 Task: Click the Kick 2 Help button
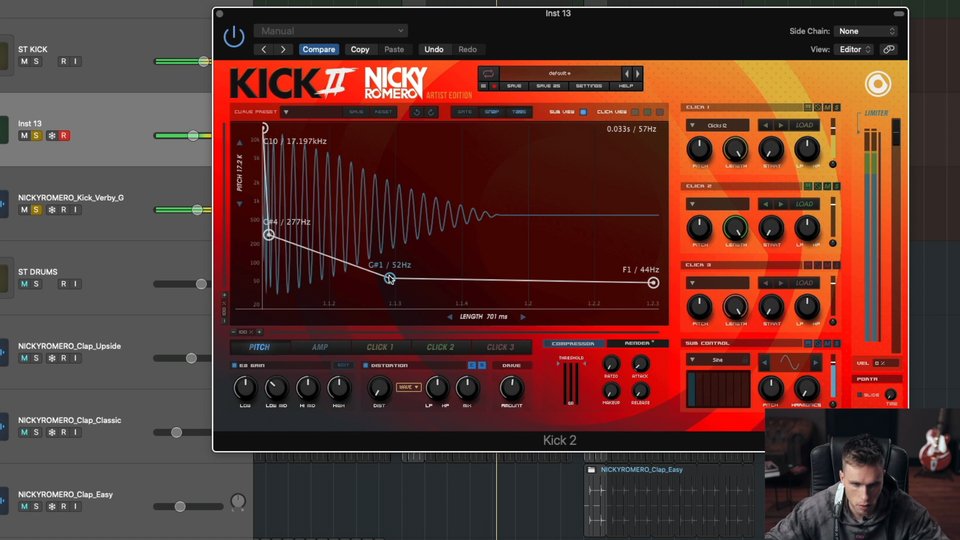click(x=626, y=86)
